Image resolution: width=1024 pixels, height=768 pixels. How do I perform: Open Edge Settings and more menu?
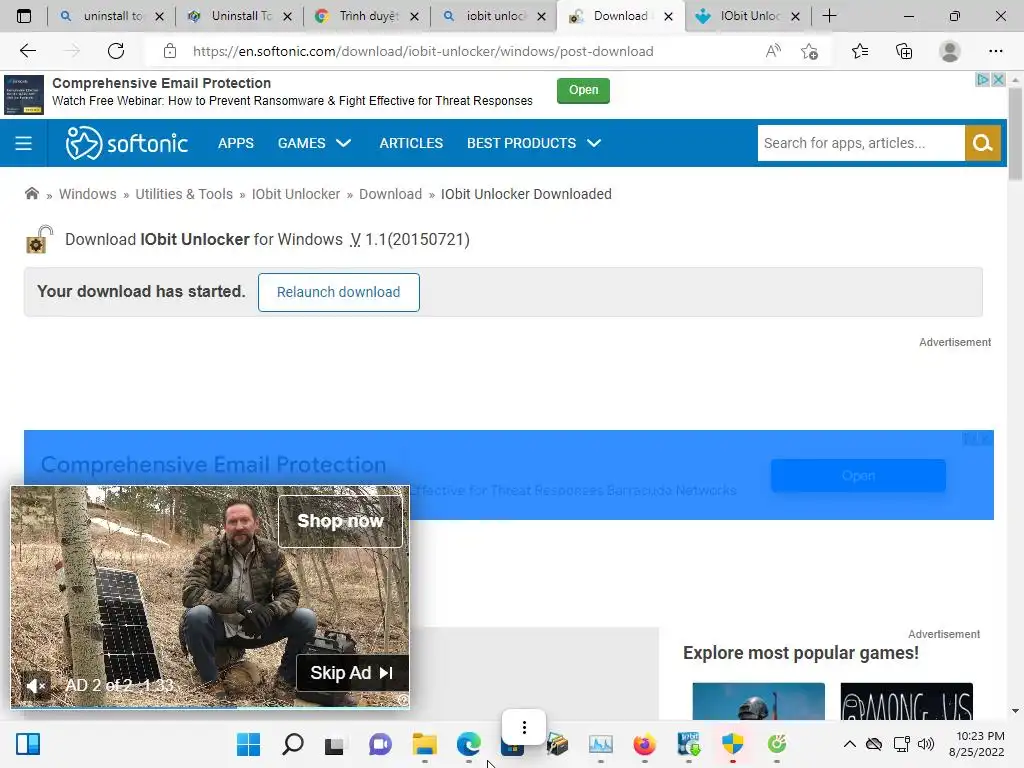point(995,51)
